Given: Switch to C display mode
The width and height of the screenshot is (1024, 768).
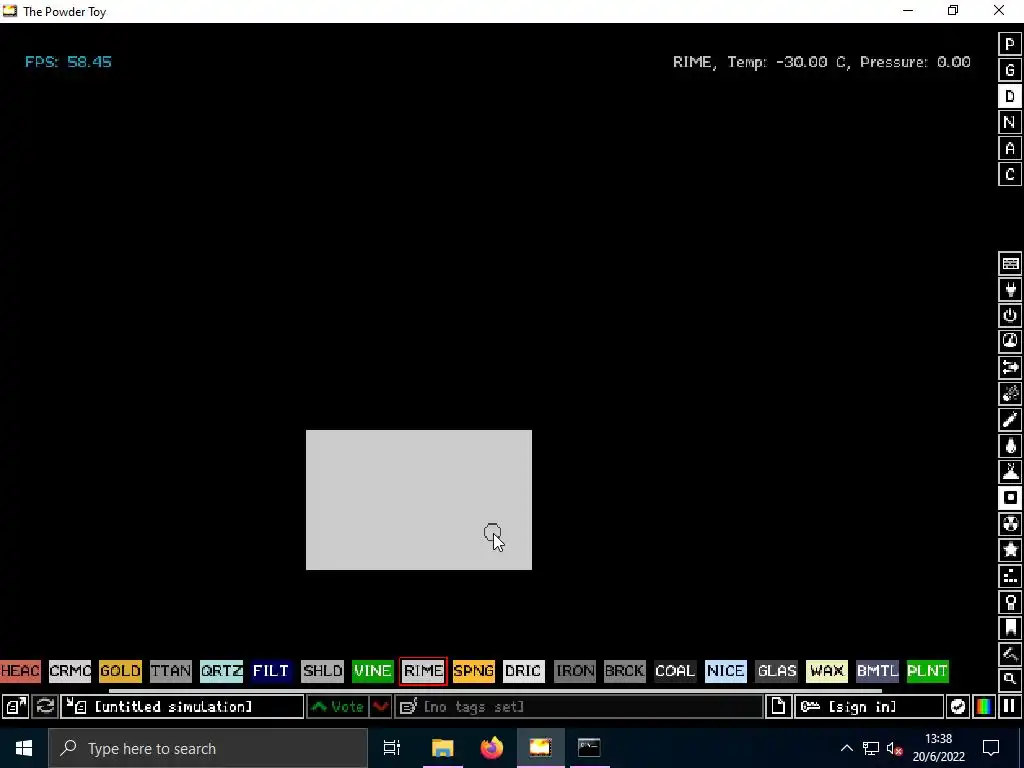Looking at the screenshot, I should [1010, 174].
